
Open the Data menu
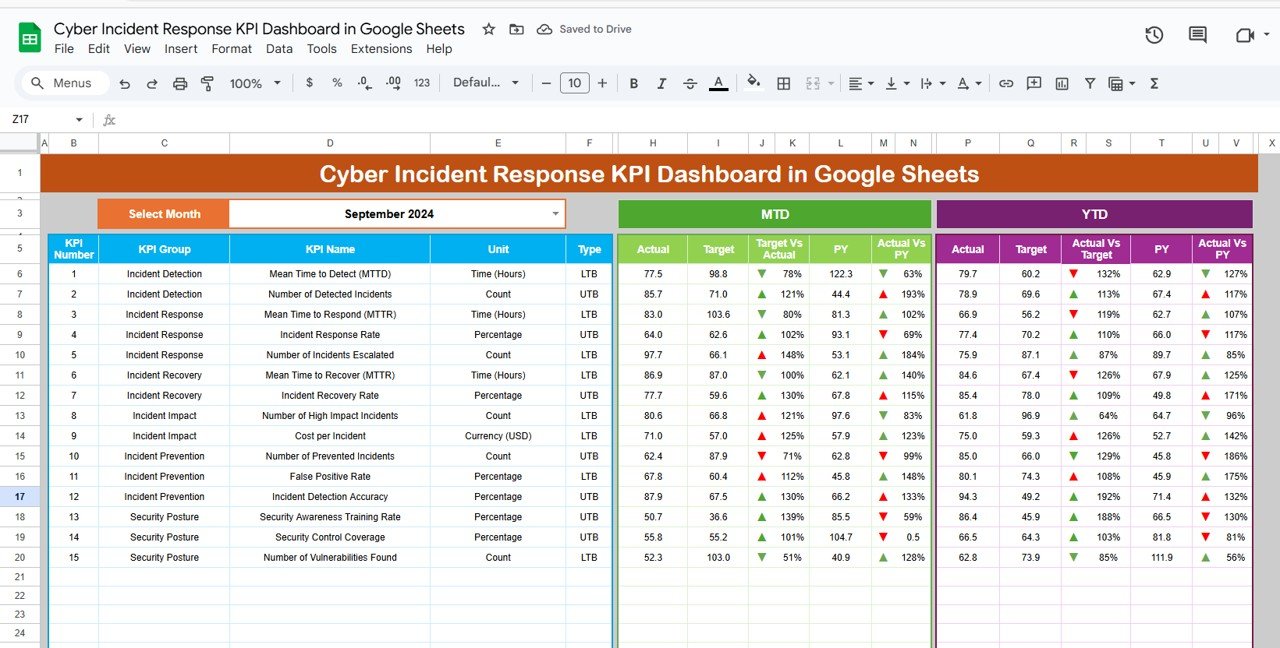[279, 48]
